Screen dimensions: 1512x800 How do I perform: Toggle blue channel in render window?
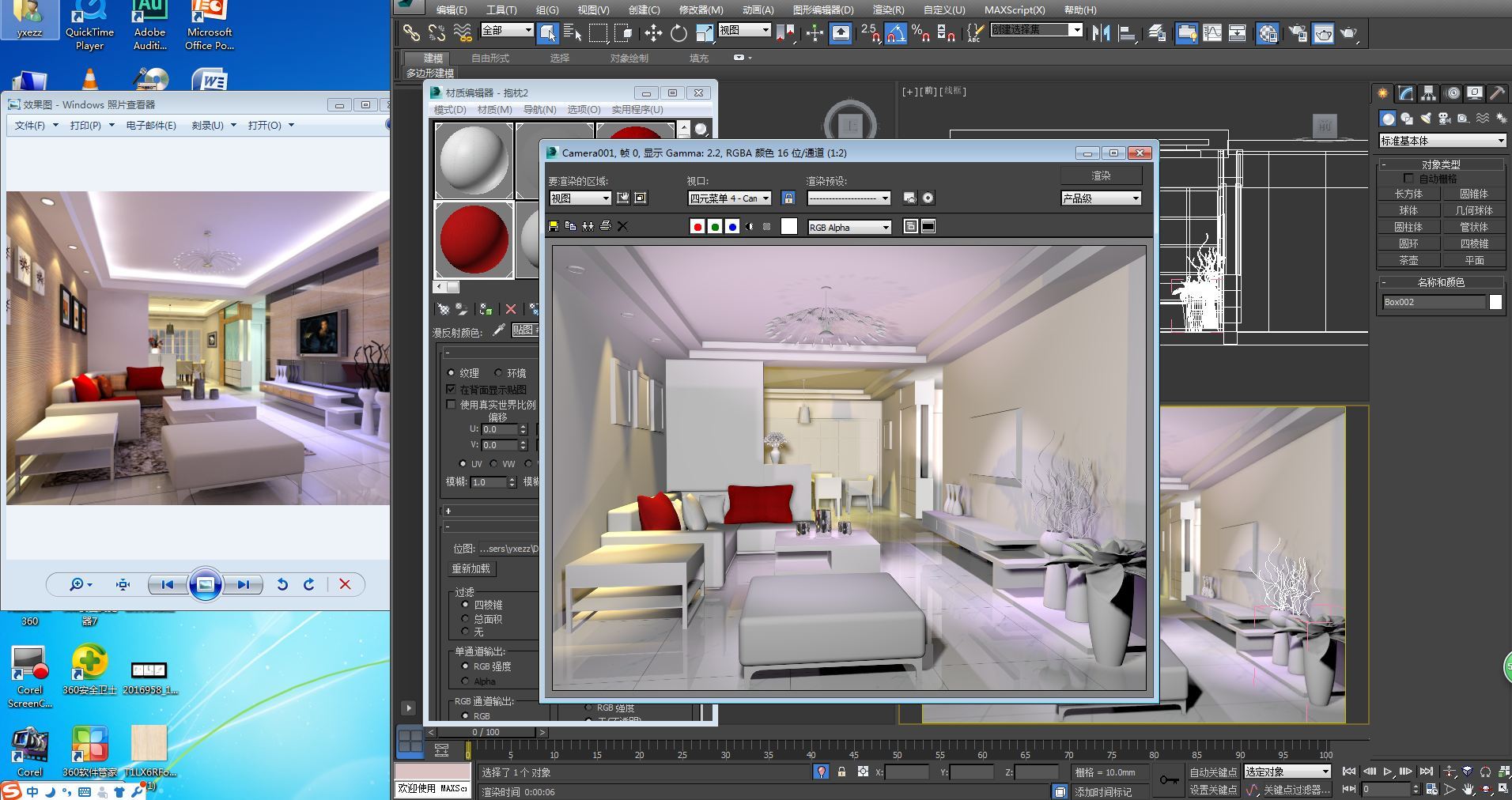(x=732, y=227)
